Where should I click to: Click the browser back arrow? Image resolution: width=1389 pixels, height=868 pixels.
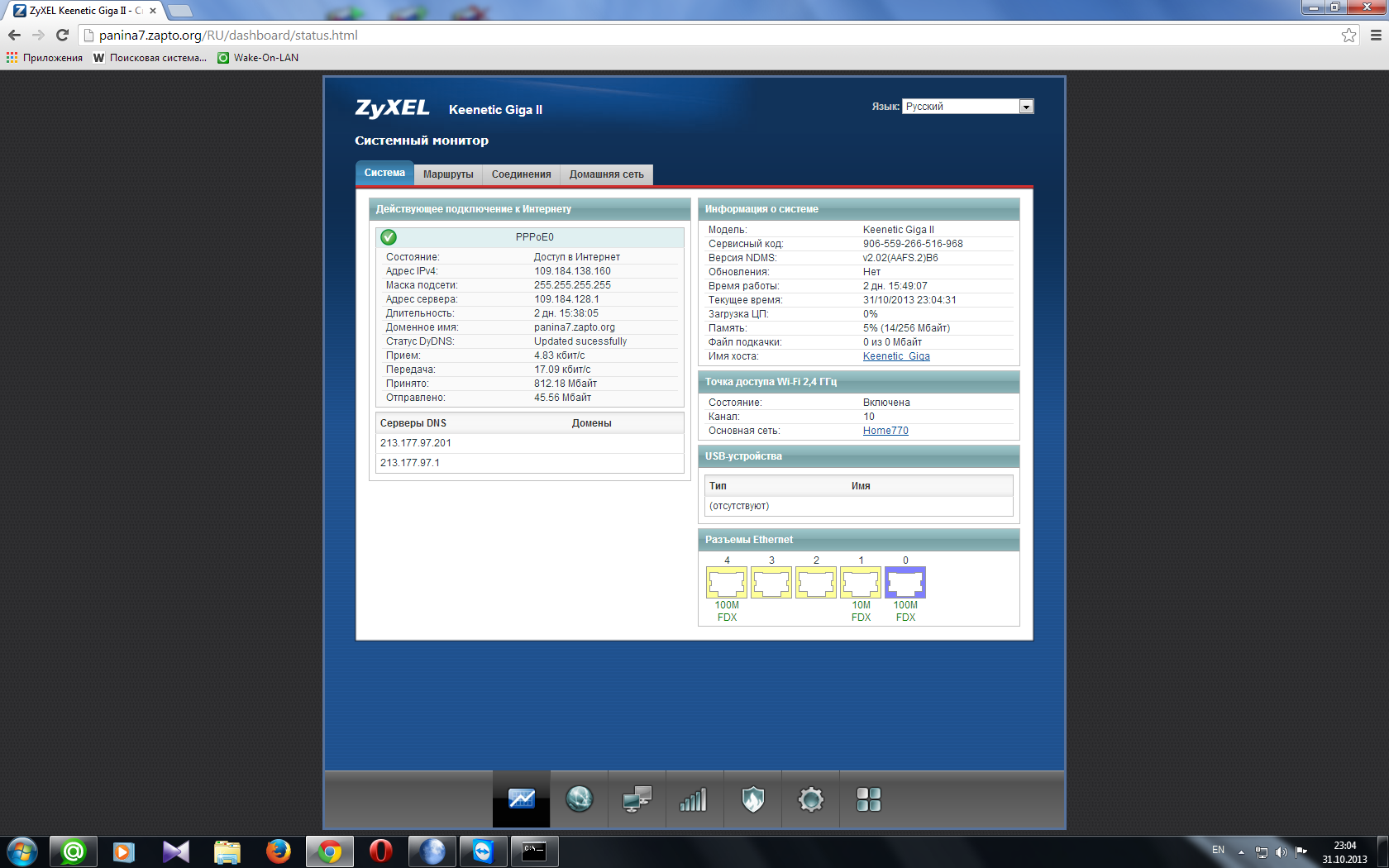tap(14, 35)
